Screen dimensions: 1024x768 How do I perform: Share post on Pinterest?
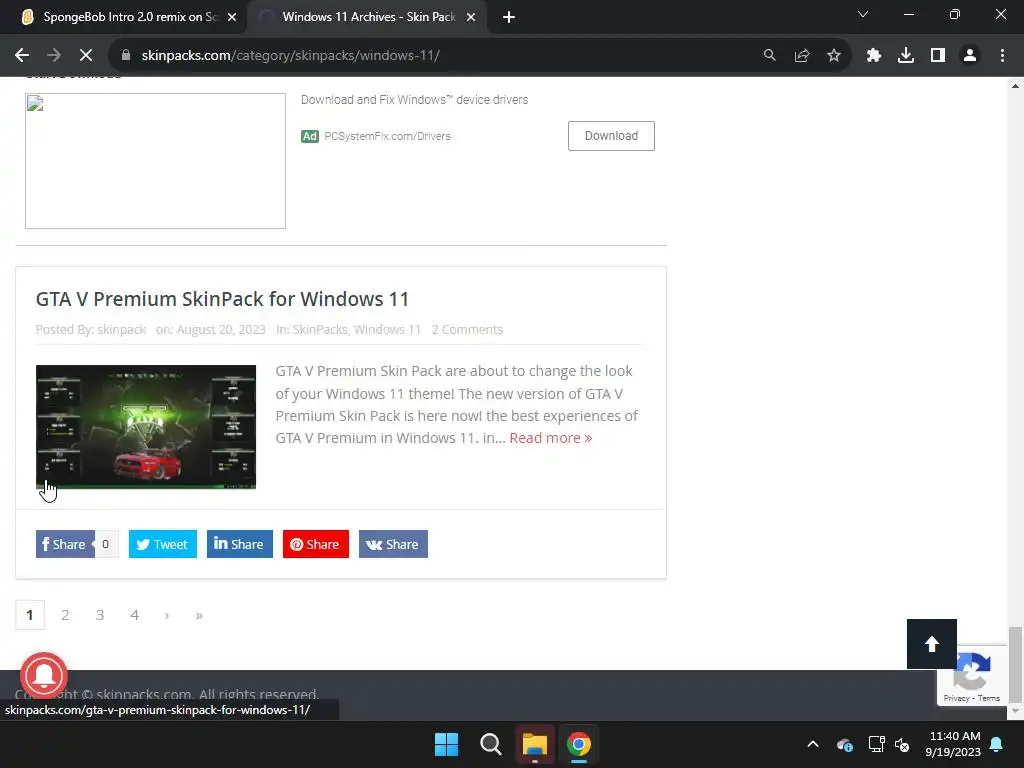[315, 544]
